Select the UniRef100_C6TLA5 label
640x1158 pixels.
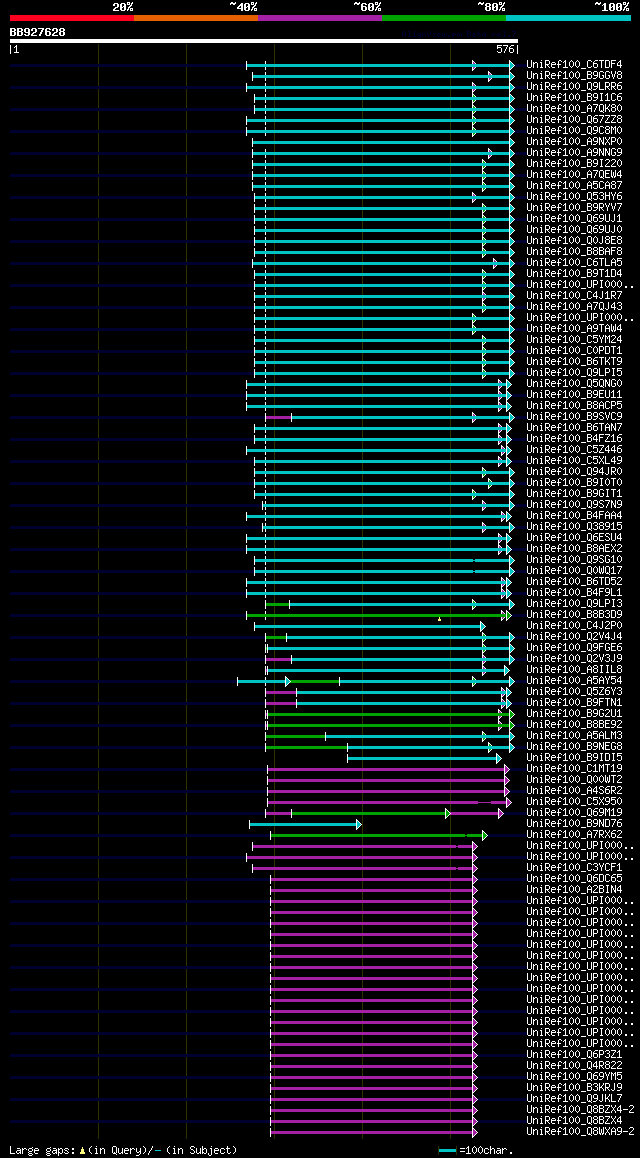click(x=574, y=262)
